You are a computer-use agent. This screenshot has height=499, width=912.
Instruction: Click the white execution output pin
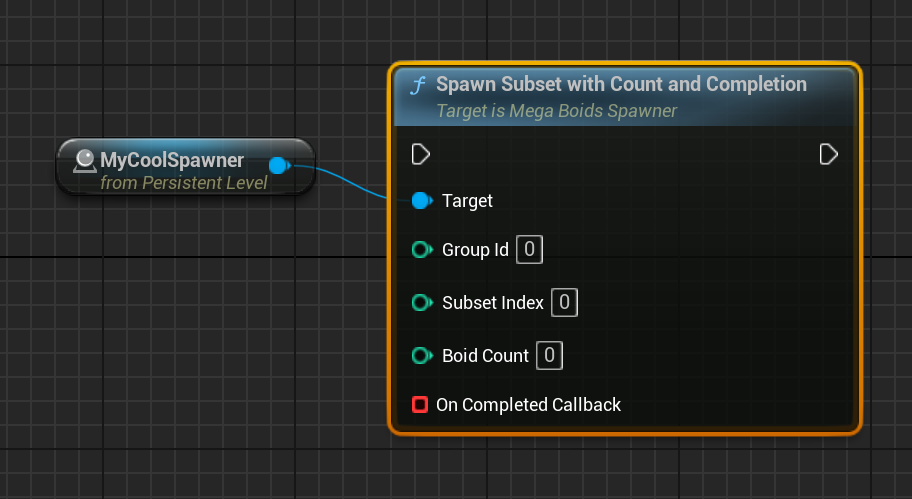coord(828,154)
